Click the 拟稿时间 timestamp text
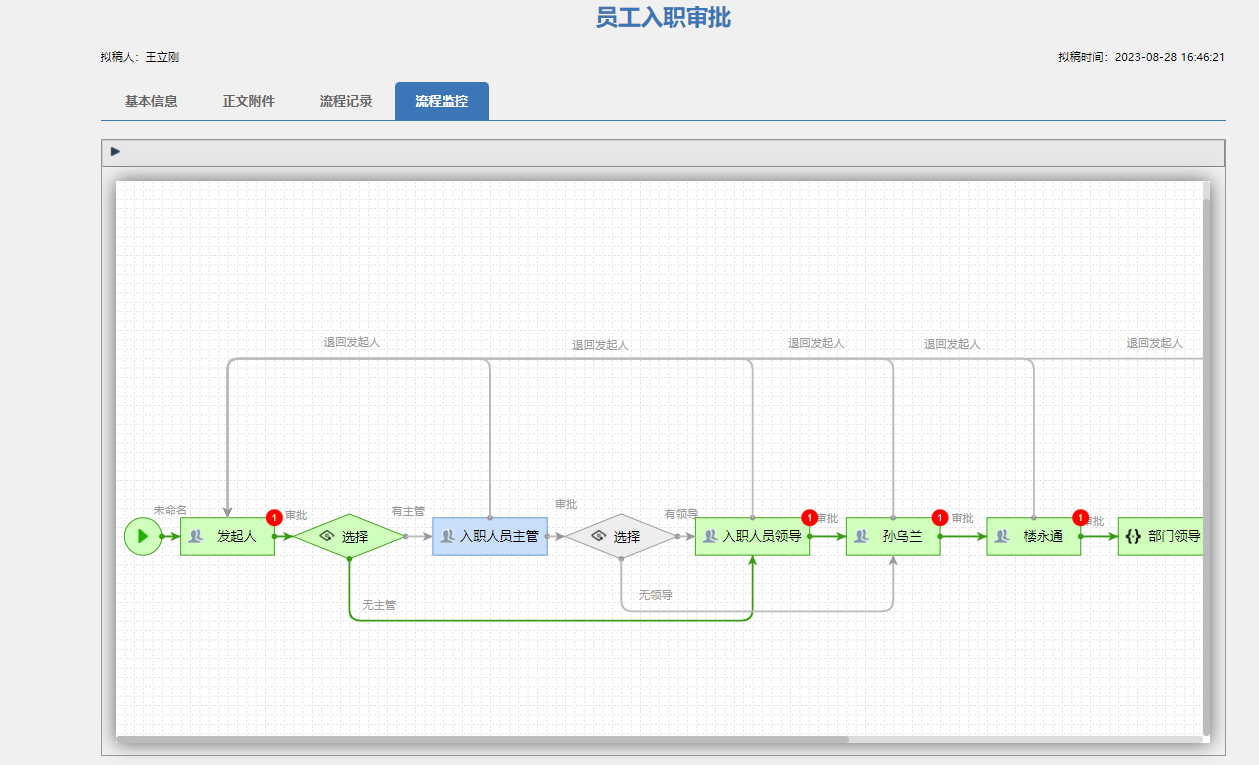This screenshot has width=1259, height=765. (1142, 57)
